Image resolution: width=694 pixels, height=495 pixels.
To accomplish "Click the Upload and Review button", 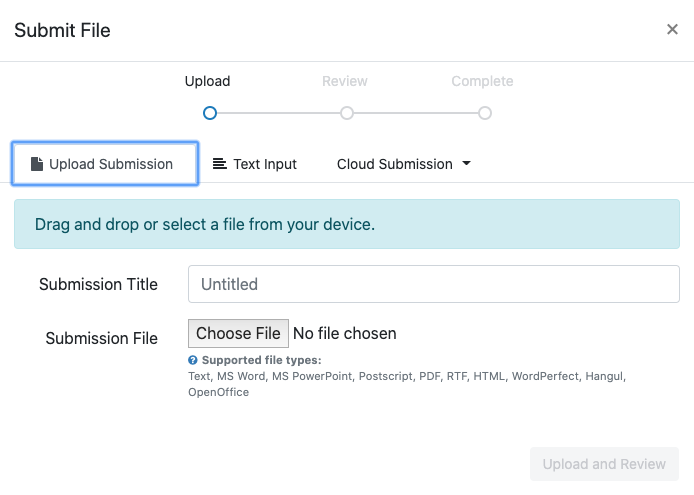I will (604, 464).
